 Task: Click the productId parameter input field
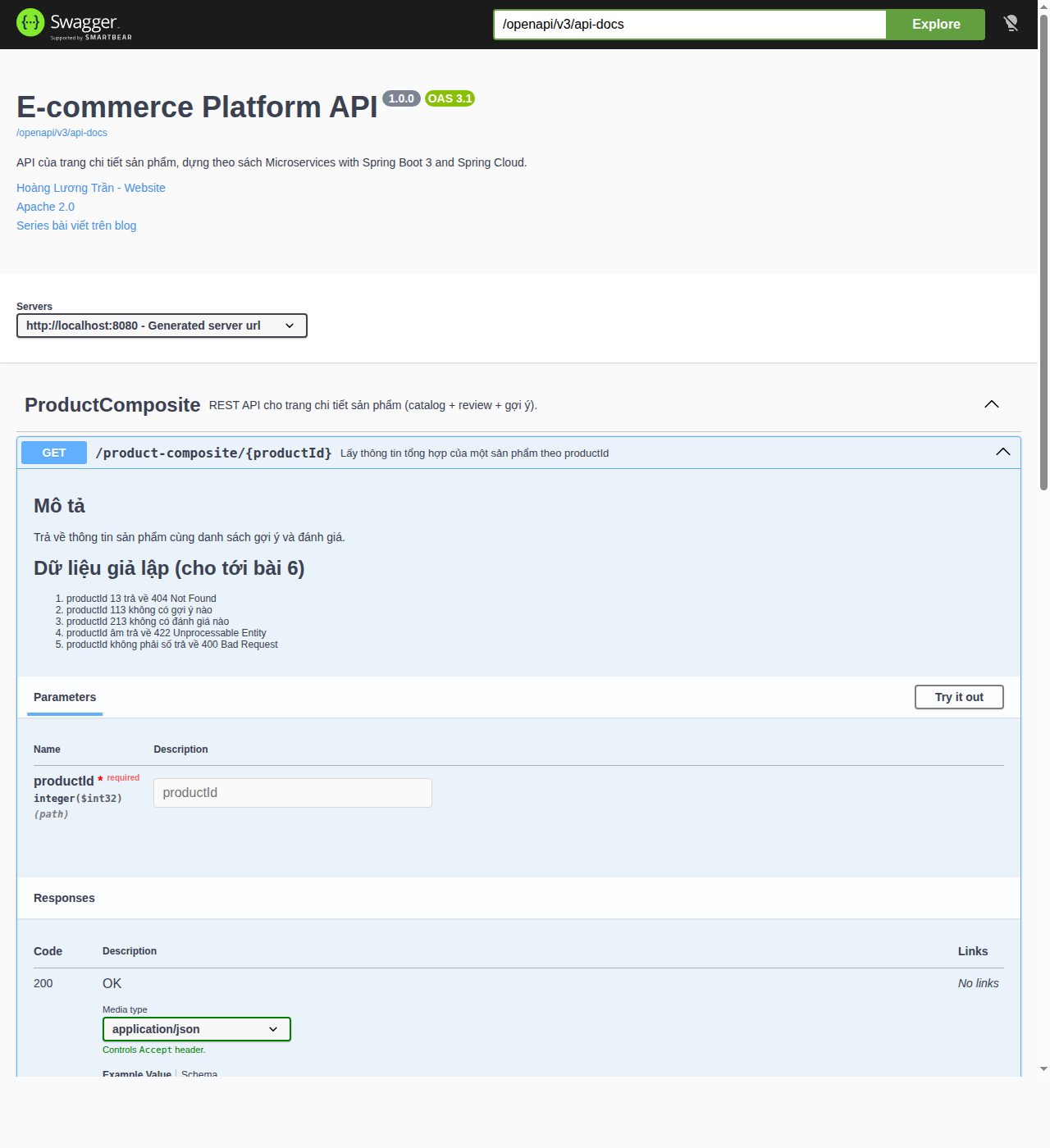click(293, 793)
